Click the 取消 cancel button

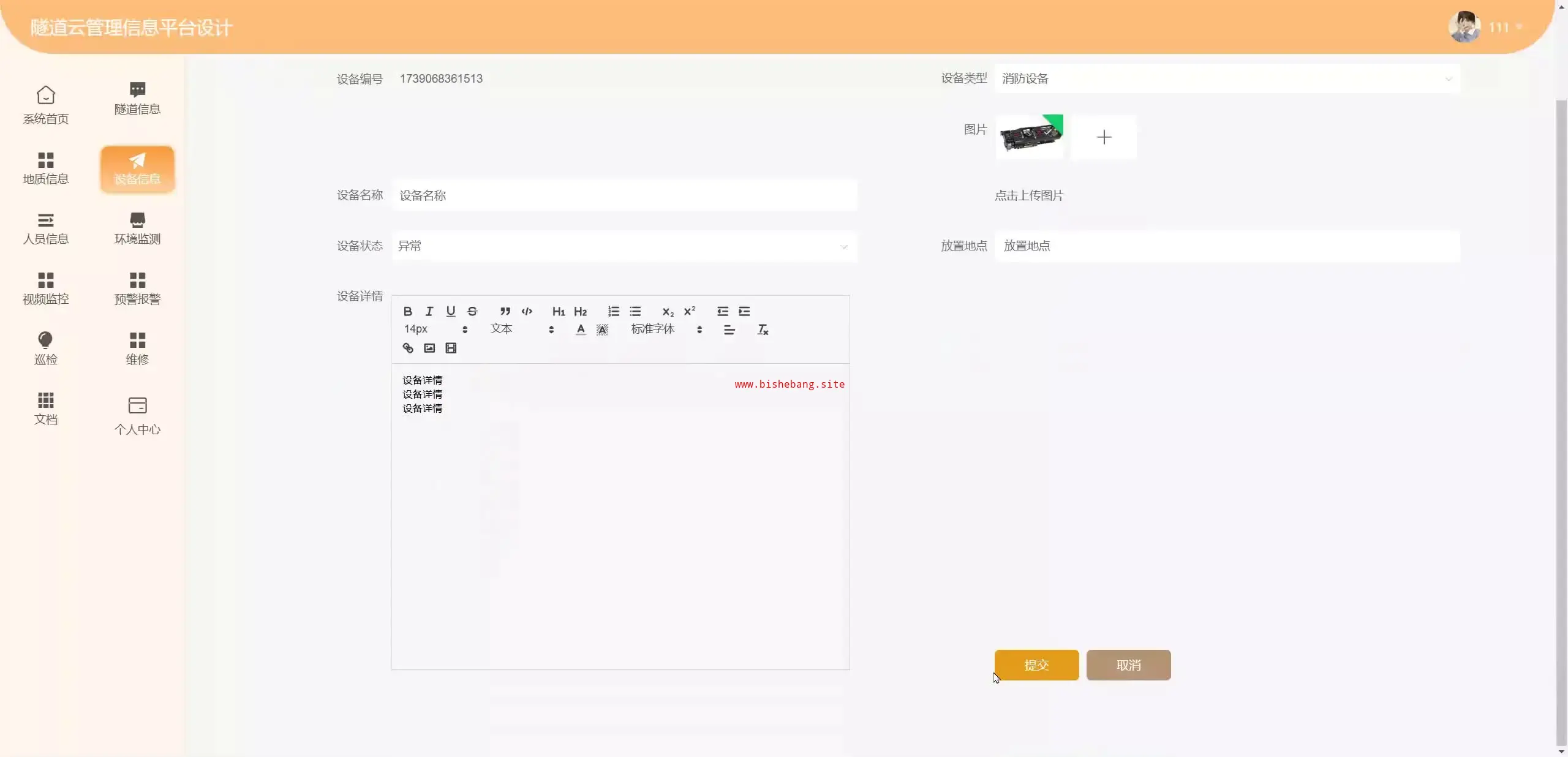coord(1128,665)
